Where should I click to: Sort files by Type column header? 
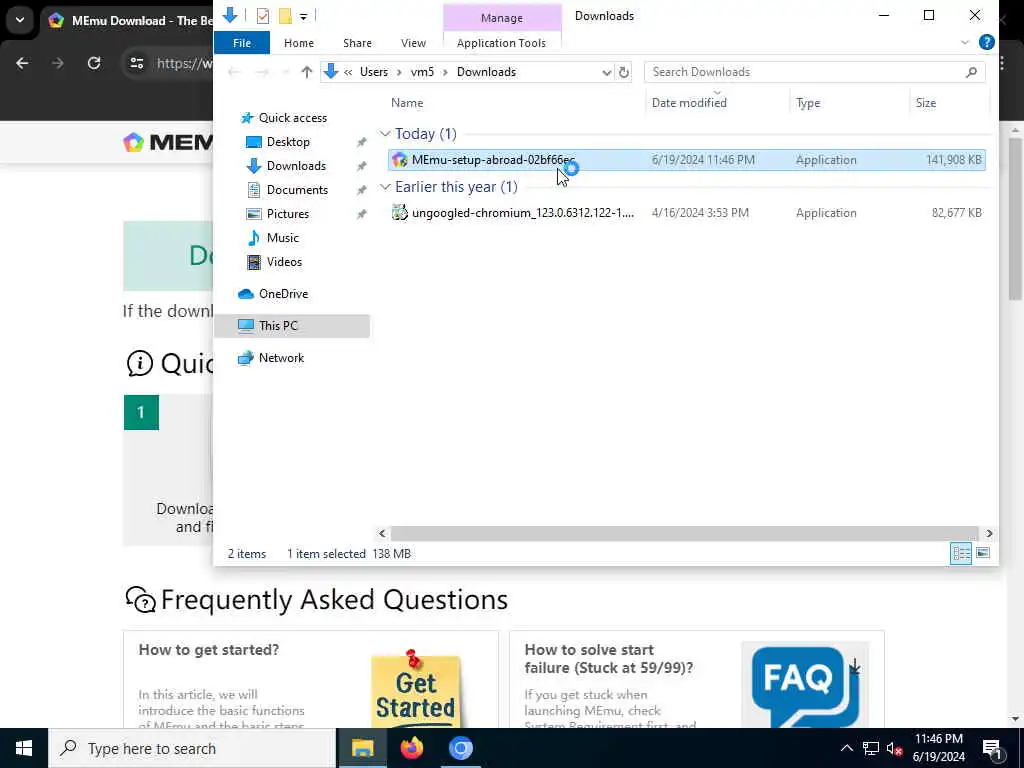(808, 103)
